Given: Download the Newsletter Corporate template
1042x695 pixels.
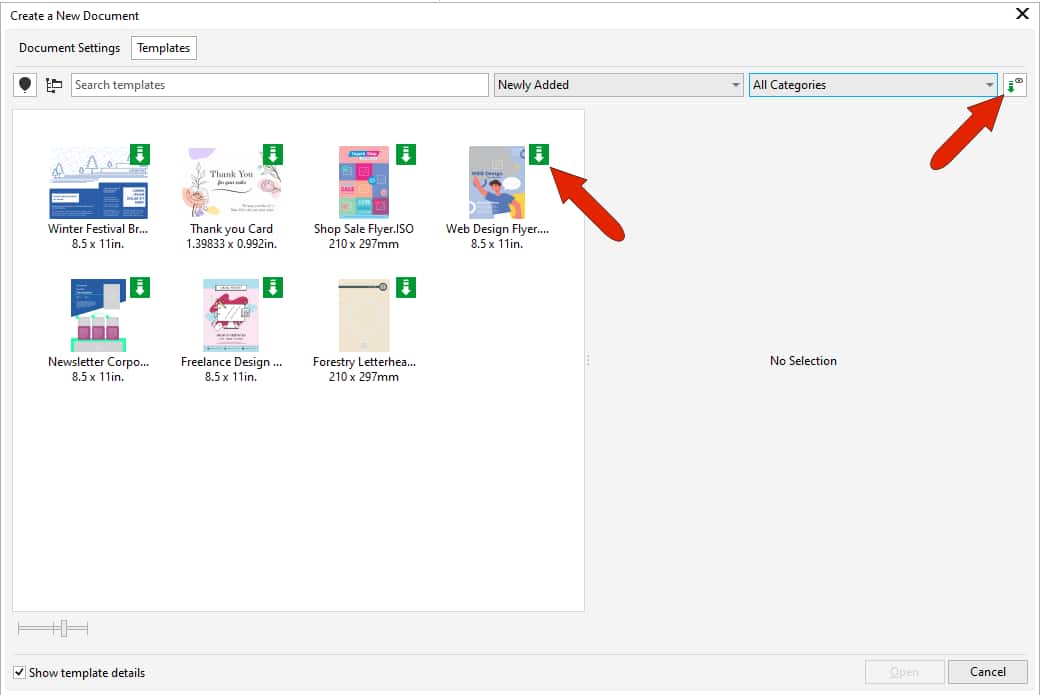Looking at the screenshot, I should (x=139, y=287).
